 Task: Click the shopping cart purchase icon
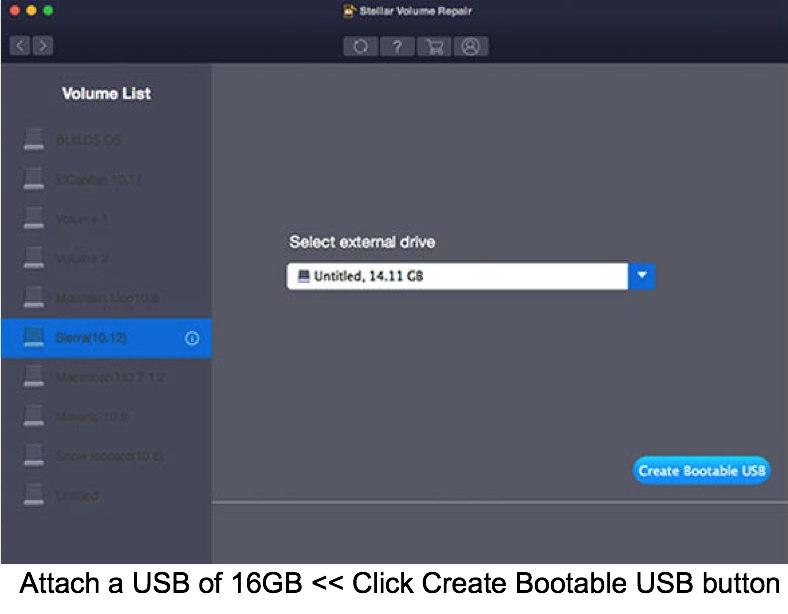(434, 47)
